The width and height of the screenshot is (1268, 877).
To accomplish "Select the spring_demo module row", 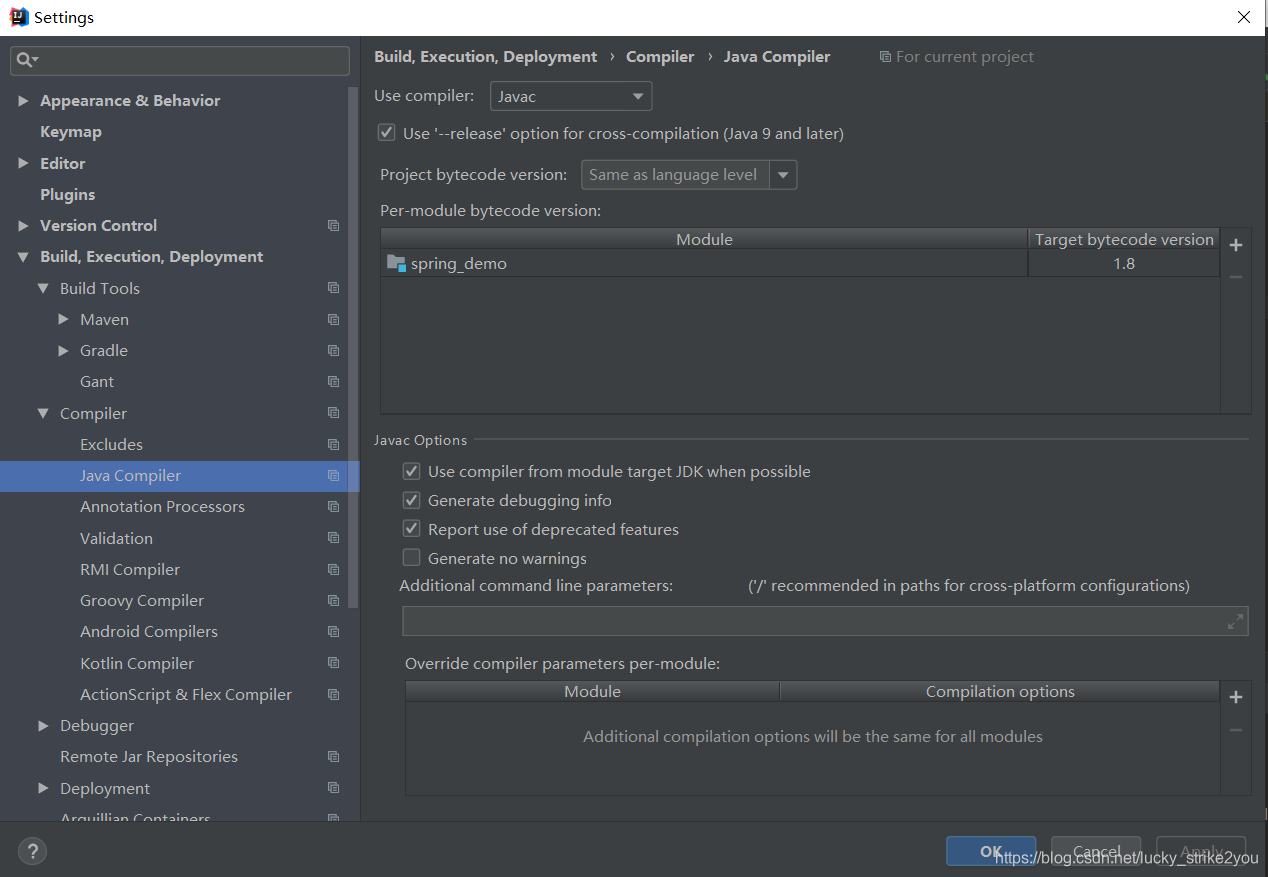I will pyautogui.click(x=800, y=264).
